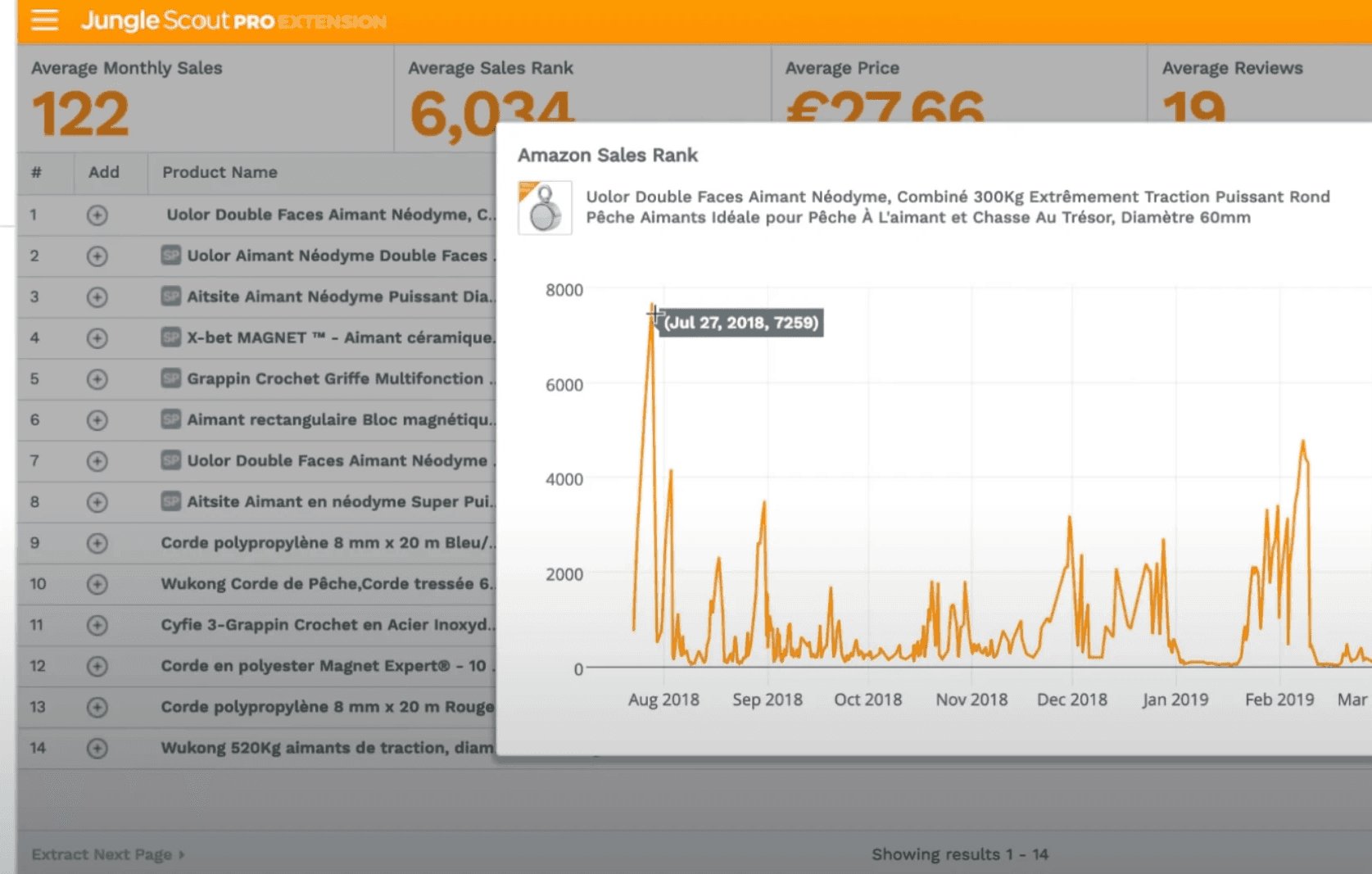Add product row 4 with plus icon
The image size is (1372, 874).
pyautogui.click(x=97, y=337)
